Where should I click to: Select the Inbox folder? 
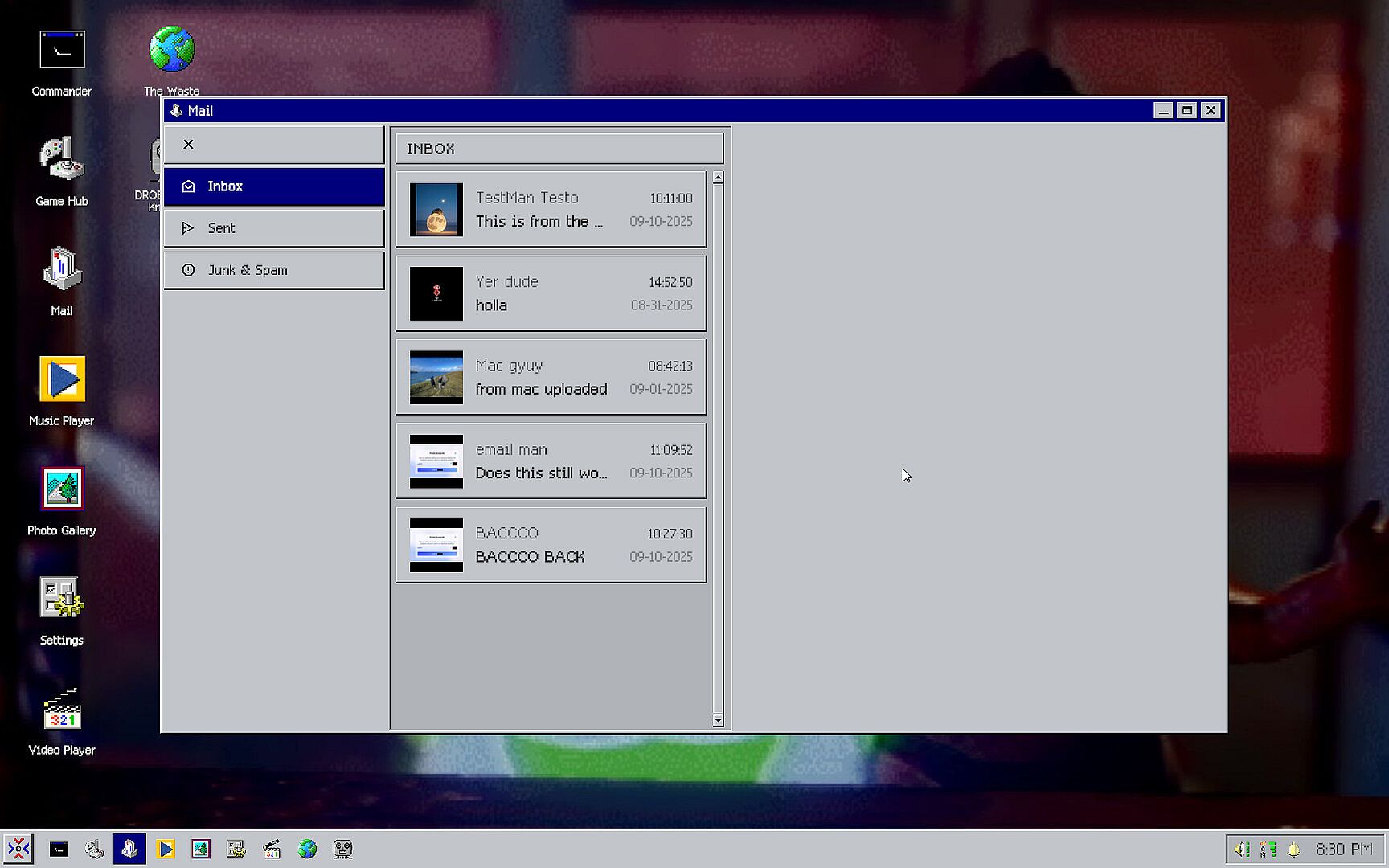coord(274,186)
